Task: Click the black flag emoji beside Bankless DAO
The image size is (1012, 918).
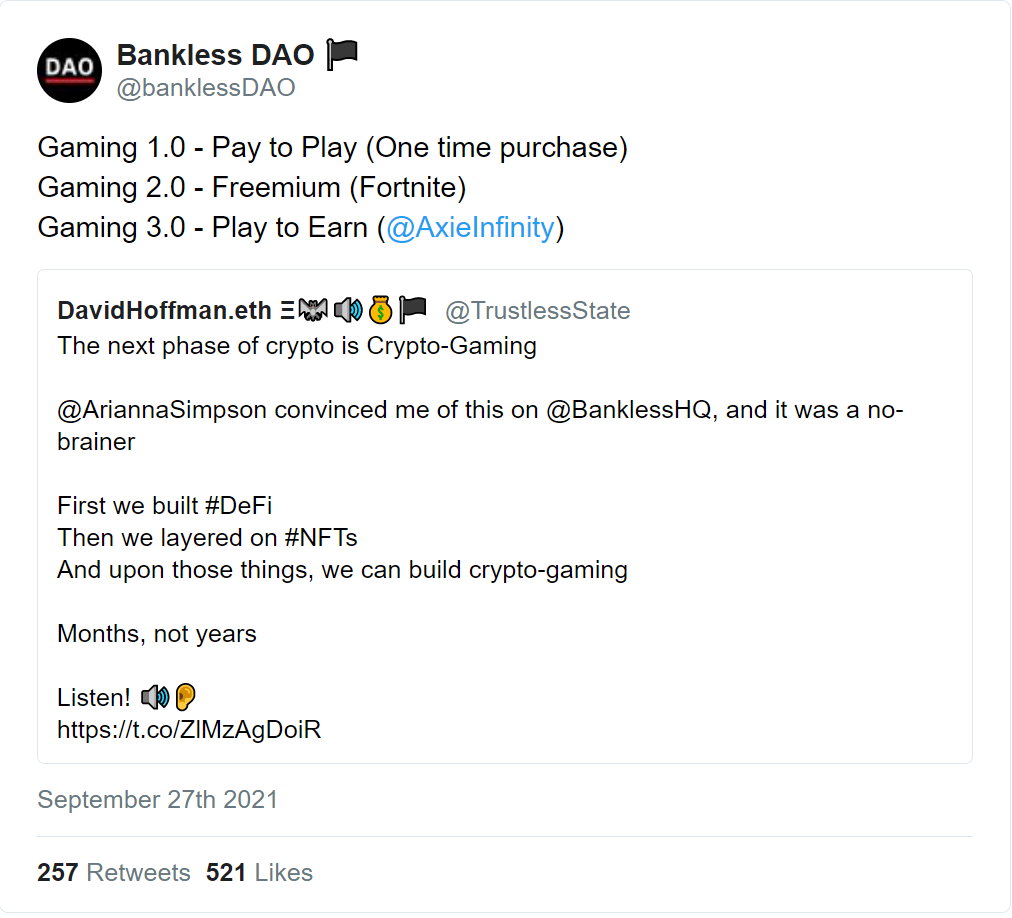Action: click(342, 54)
